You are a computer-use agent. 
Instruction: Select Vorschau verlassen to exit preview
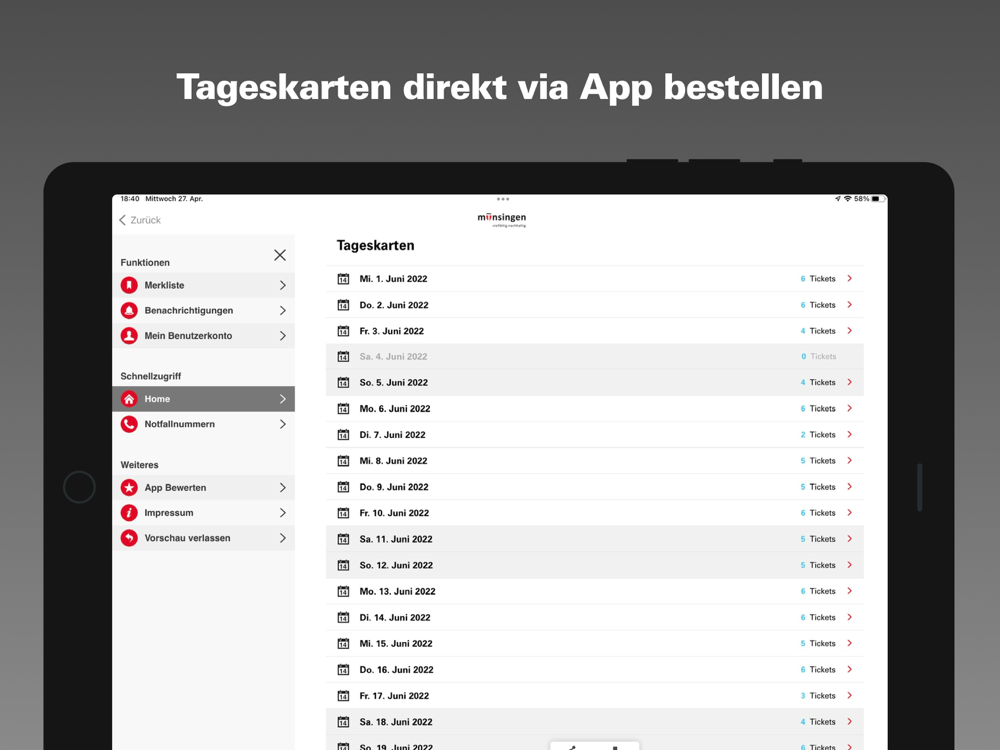click(203, 538)
